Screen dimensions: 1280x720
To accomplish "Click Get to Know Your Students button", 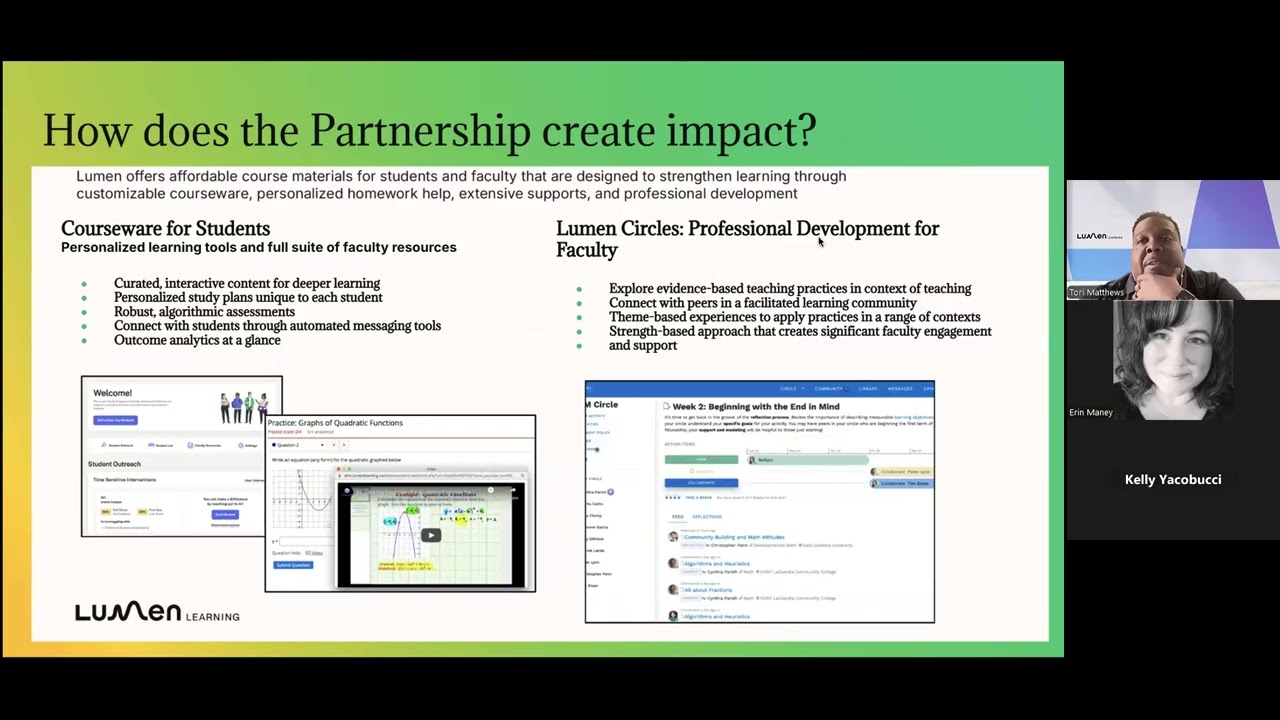I will 115,420.
